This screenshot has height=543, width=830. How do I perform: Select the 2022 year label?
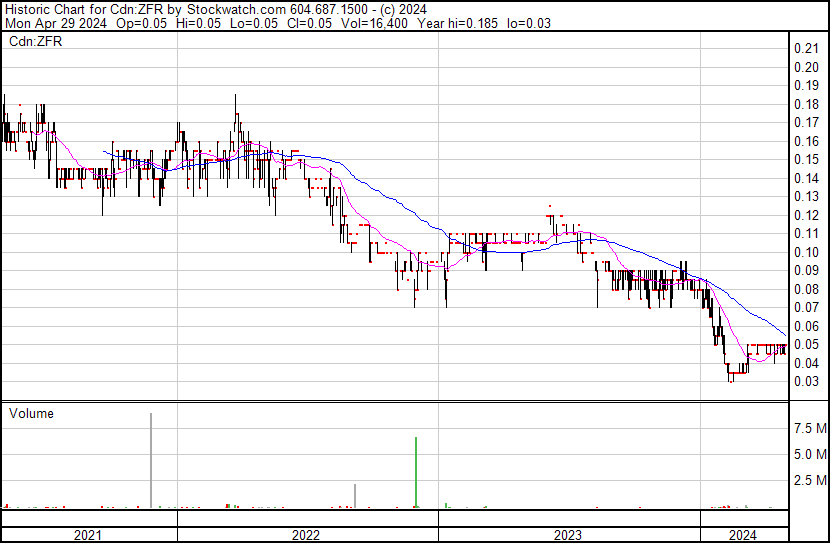(x=306, y=535)
